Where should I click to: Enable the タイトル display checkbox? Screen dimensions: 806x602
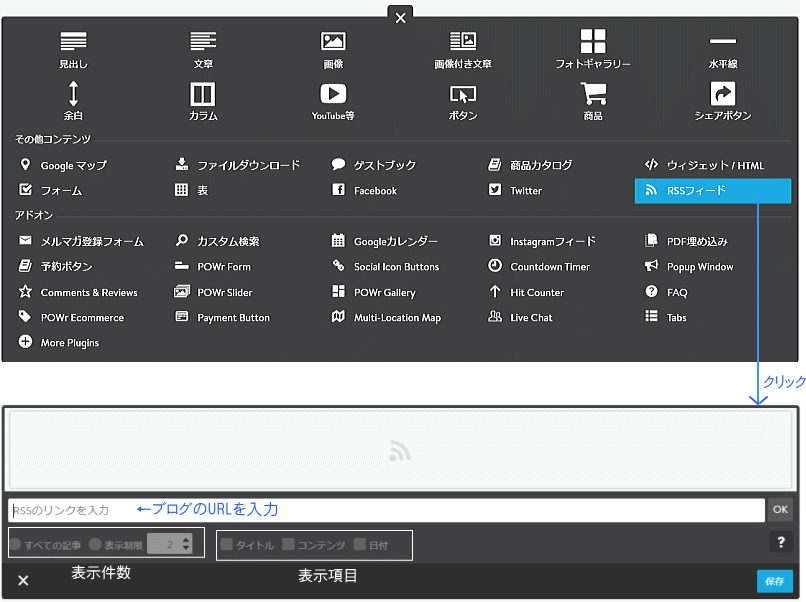pyautogui.click(x=225, y=545)
